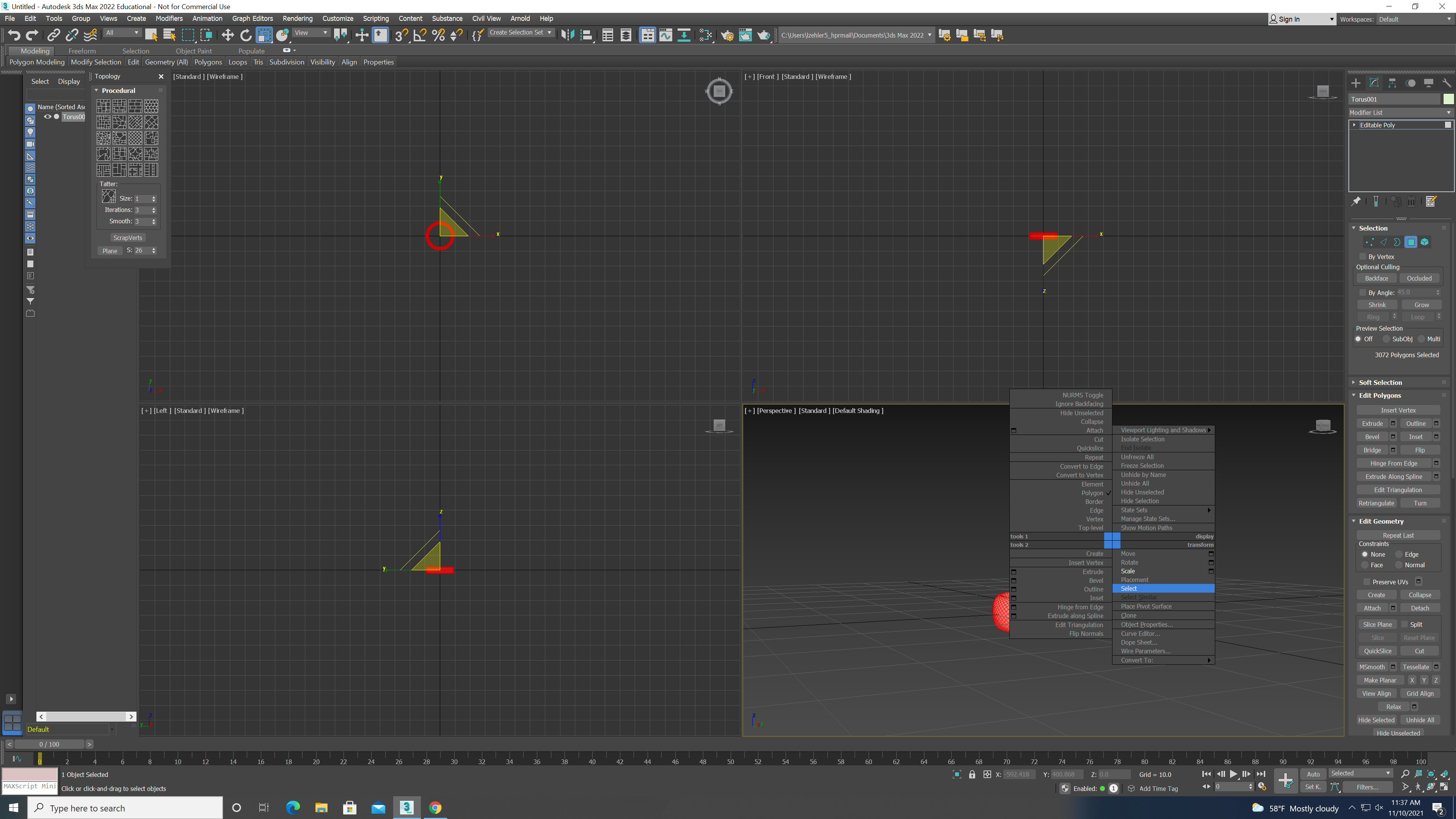
Task: Switch to Freeform ribbon tab
Action: [x=82, y=51]
